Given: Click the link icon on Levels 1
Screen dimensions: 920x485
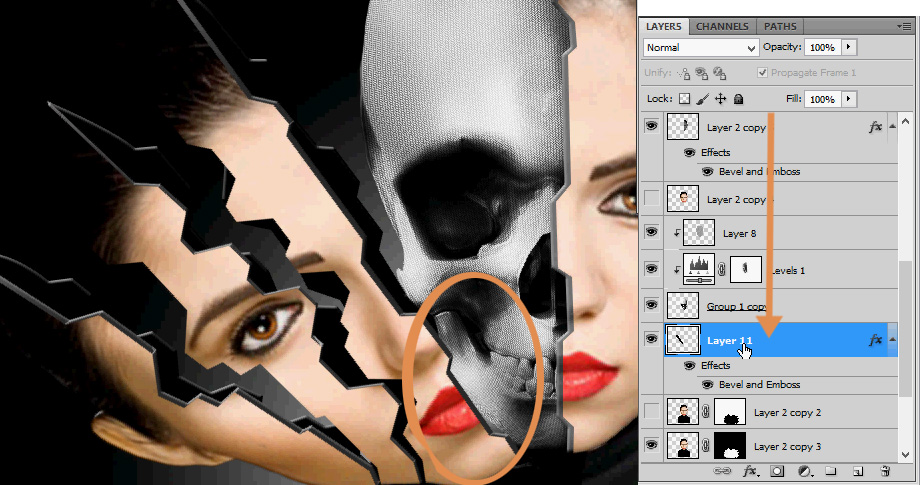Looking at the screenshot, I should [722, 269].
